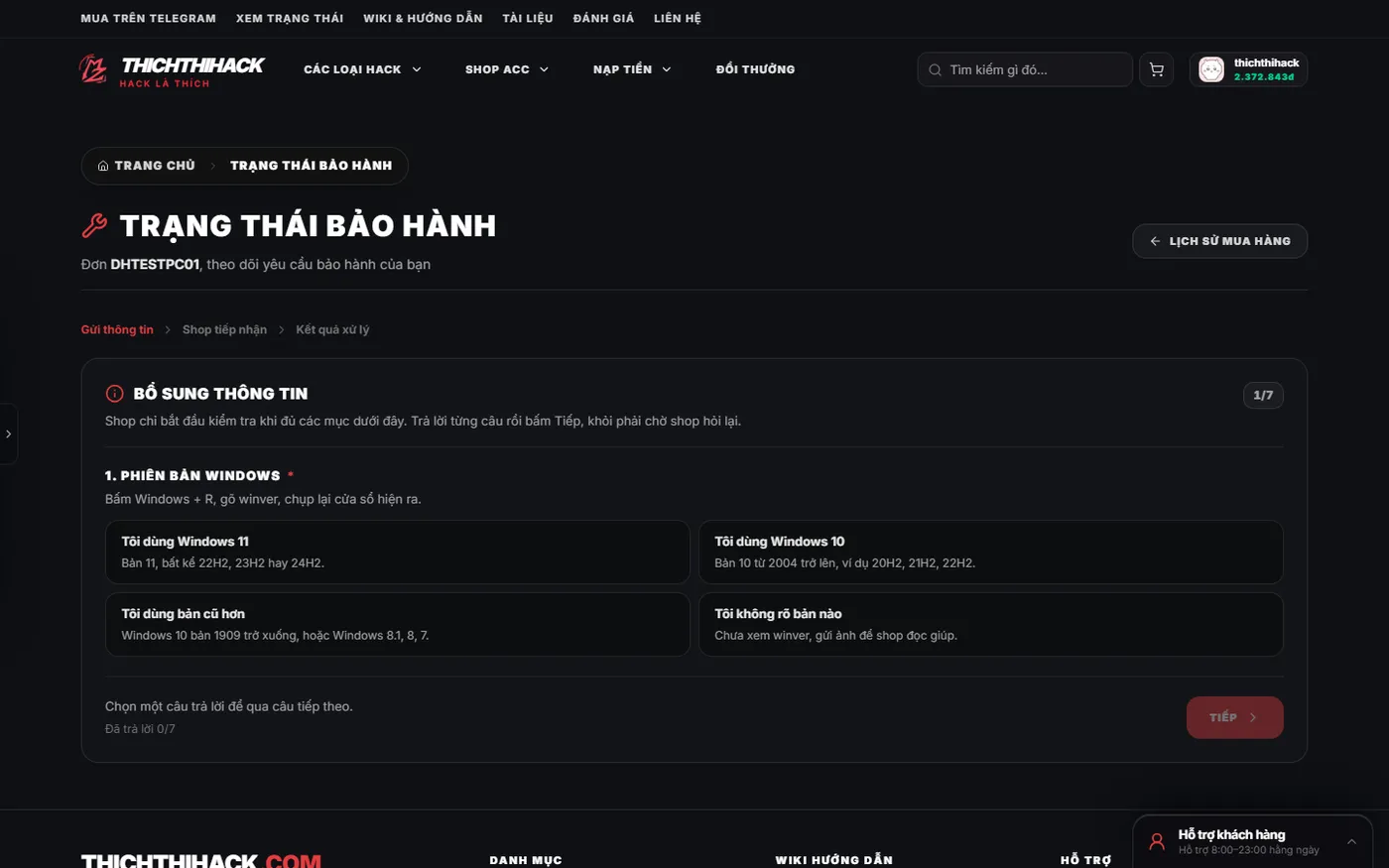The height and width of the screenshot is (868, 1389).
Task: Open the Đổi thưởng menu item
Action: click(755, 69)
